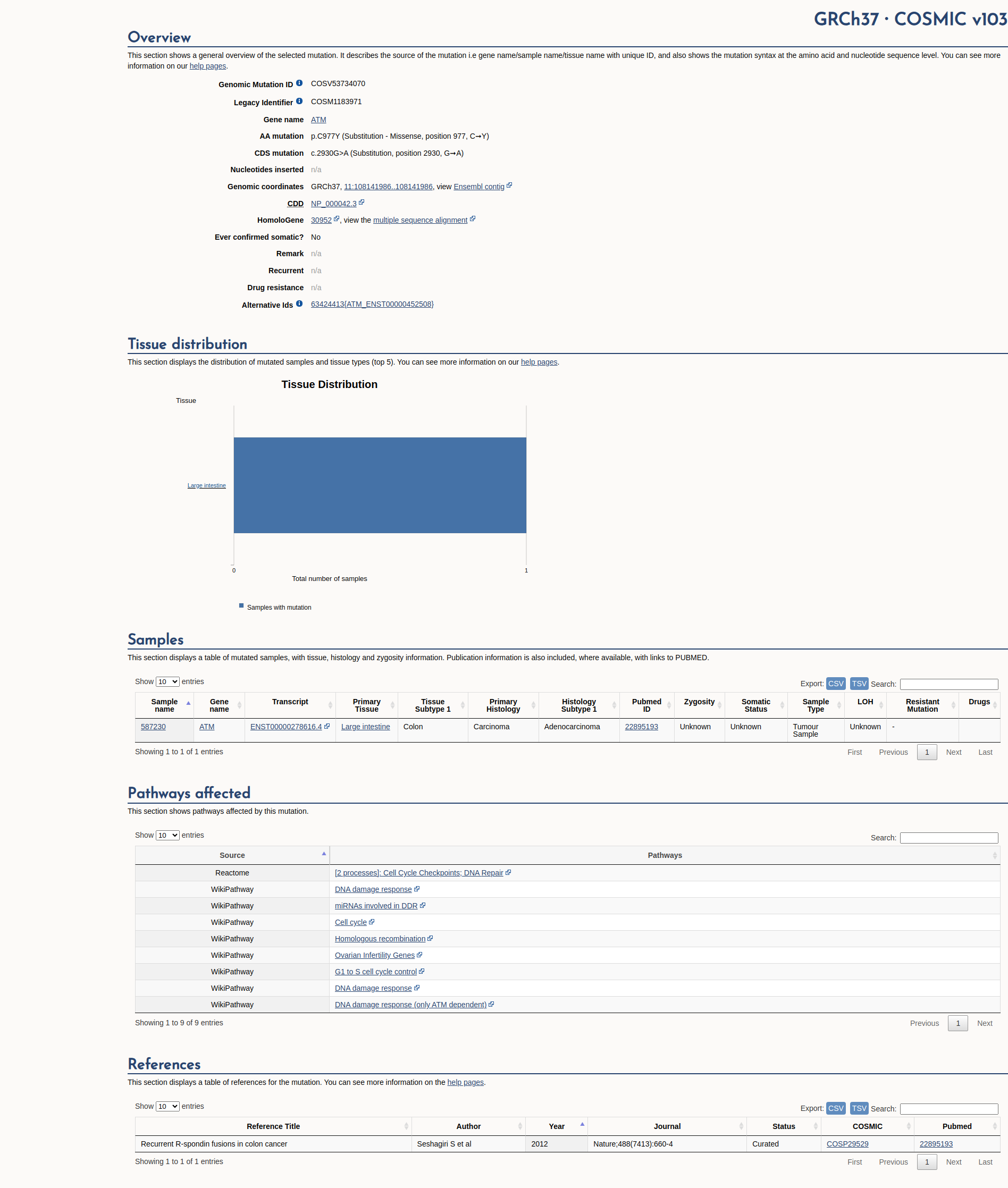This screenshot has width=1008, height=1188.
Task: Go to Next page in Samples table
Action: click(953, 752)
